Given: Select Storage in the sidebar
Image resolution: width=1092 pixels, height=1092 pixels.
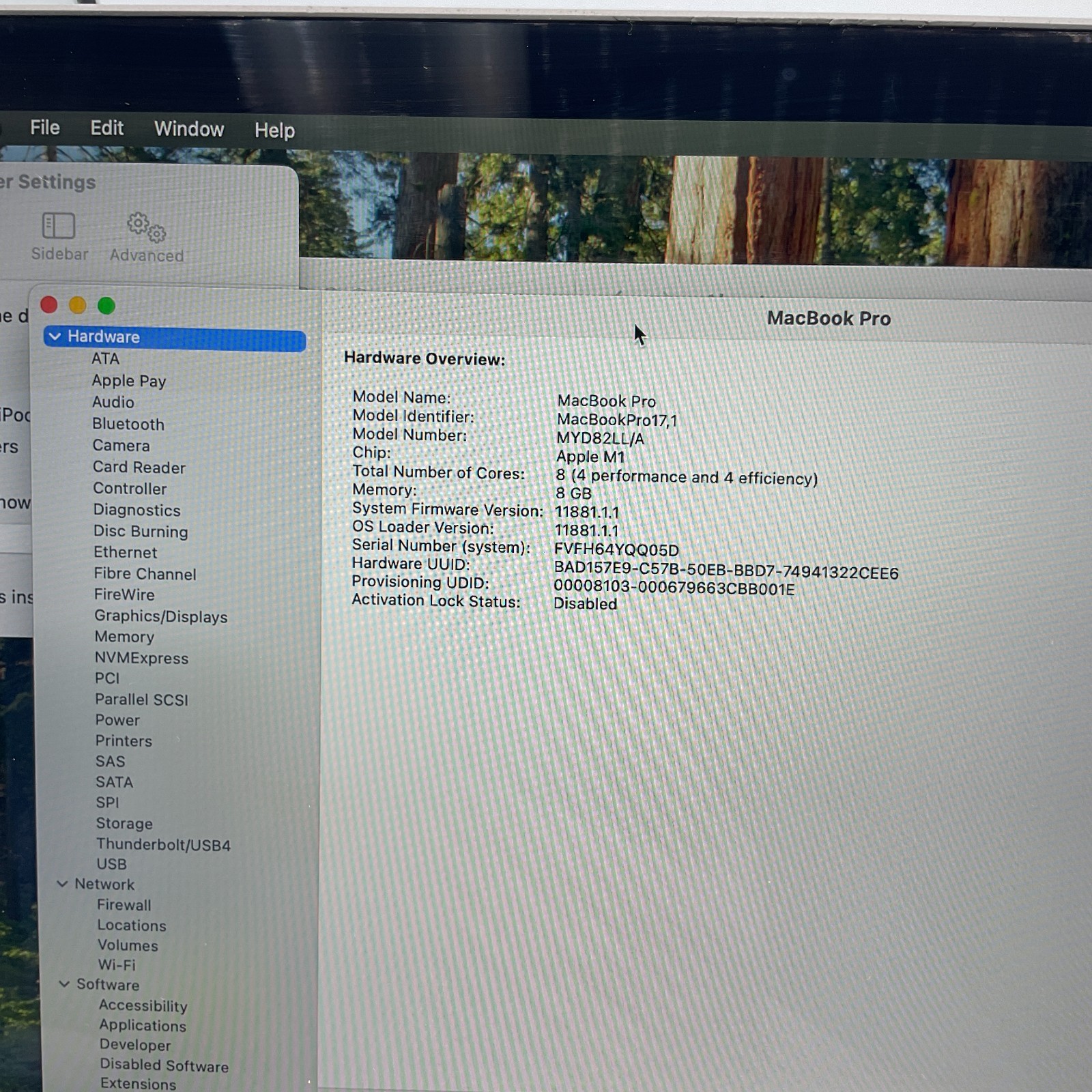Looking at the screenshot, I should pyautogui.click(x=124, y=824).
